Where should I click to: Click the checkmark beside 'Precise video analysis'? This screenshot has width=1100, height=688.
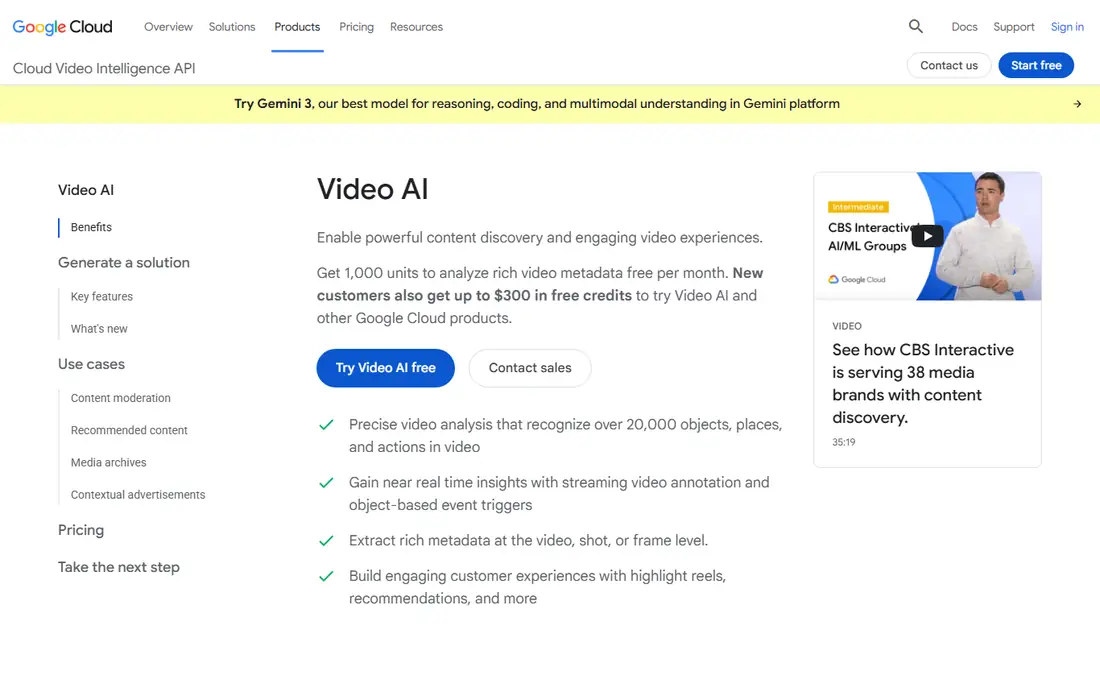coord(326,425)
